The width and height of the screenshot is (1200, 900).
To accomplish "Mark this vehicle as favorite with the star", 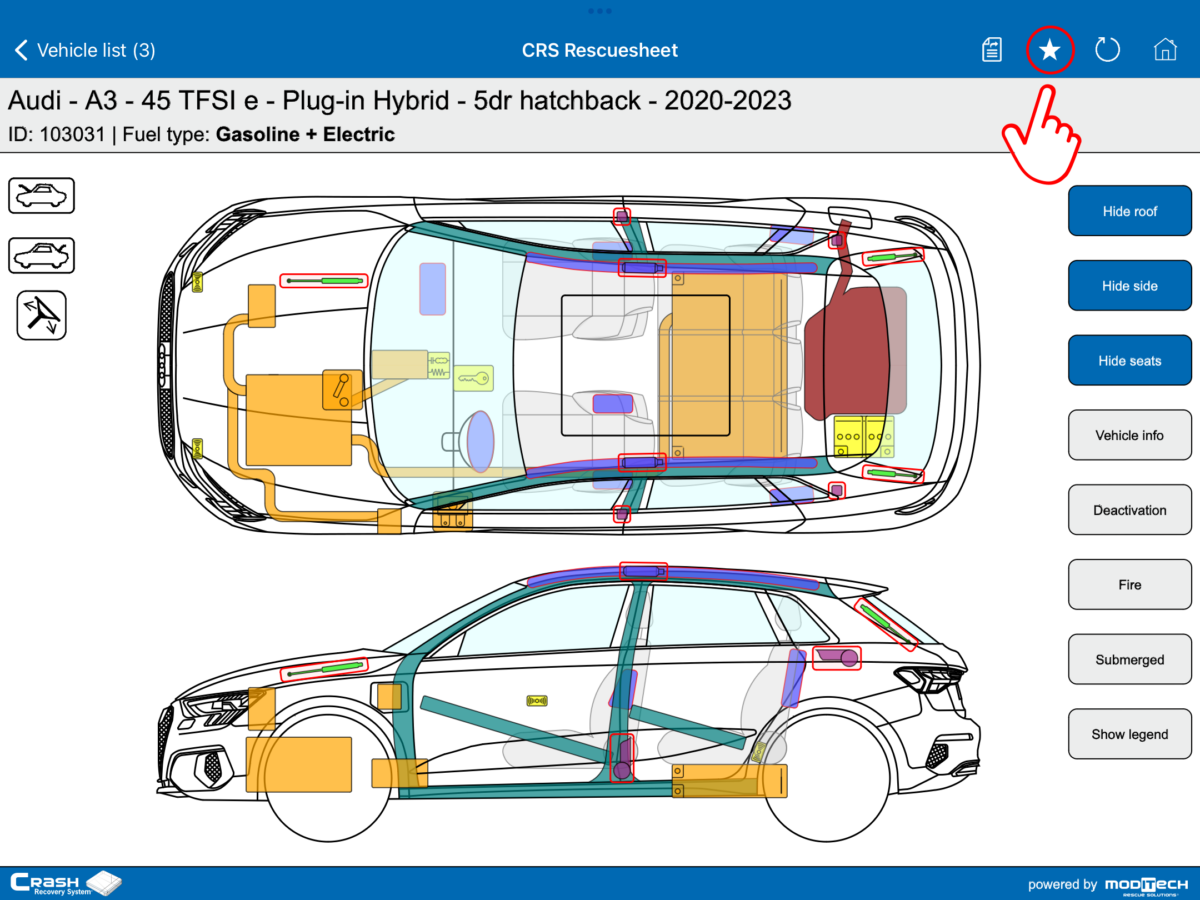I will (1050, 49).
